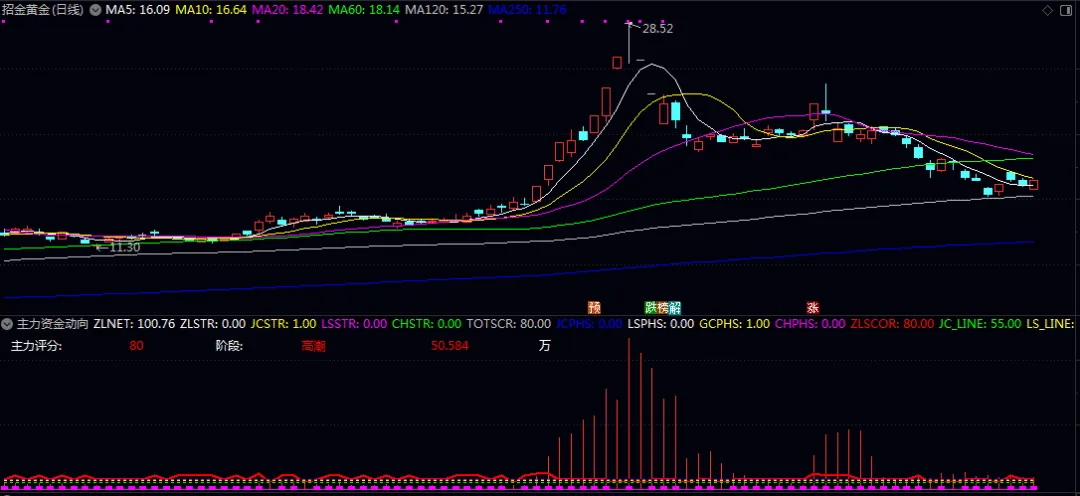Click the ZLSCOR: 80.00 value

click(x=892, y=323)
